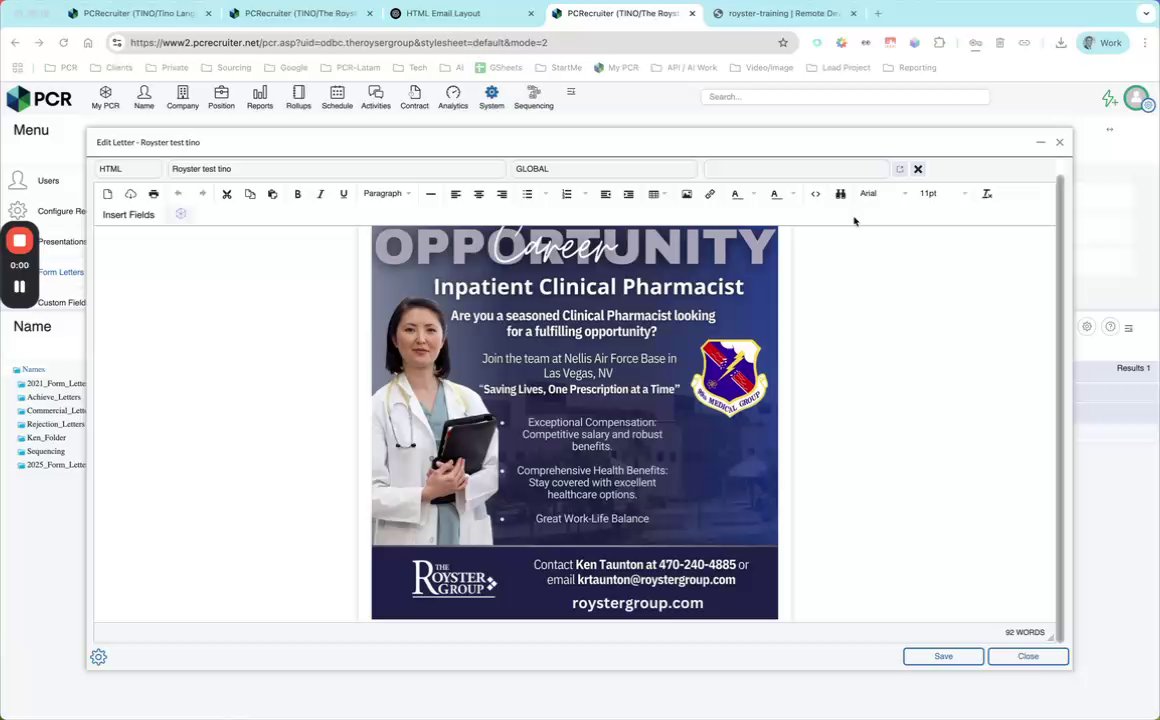Open the Analytics menu

point(453,97)
